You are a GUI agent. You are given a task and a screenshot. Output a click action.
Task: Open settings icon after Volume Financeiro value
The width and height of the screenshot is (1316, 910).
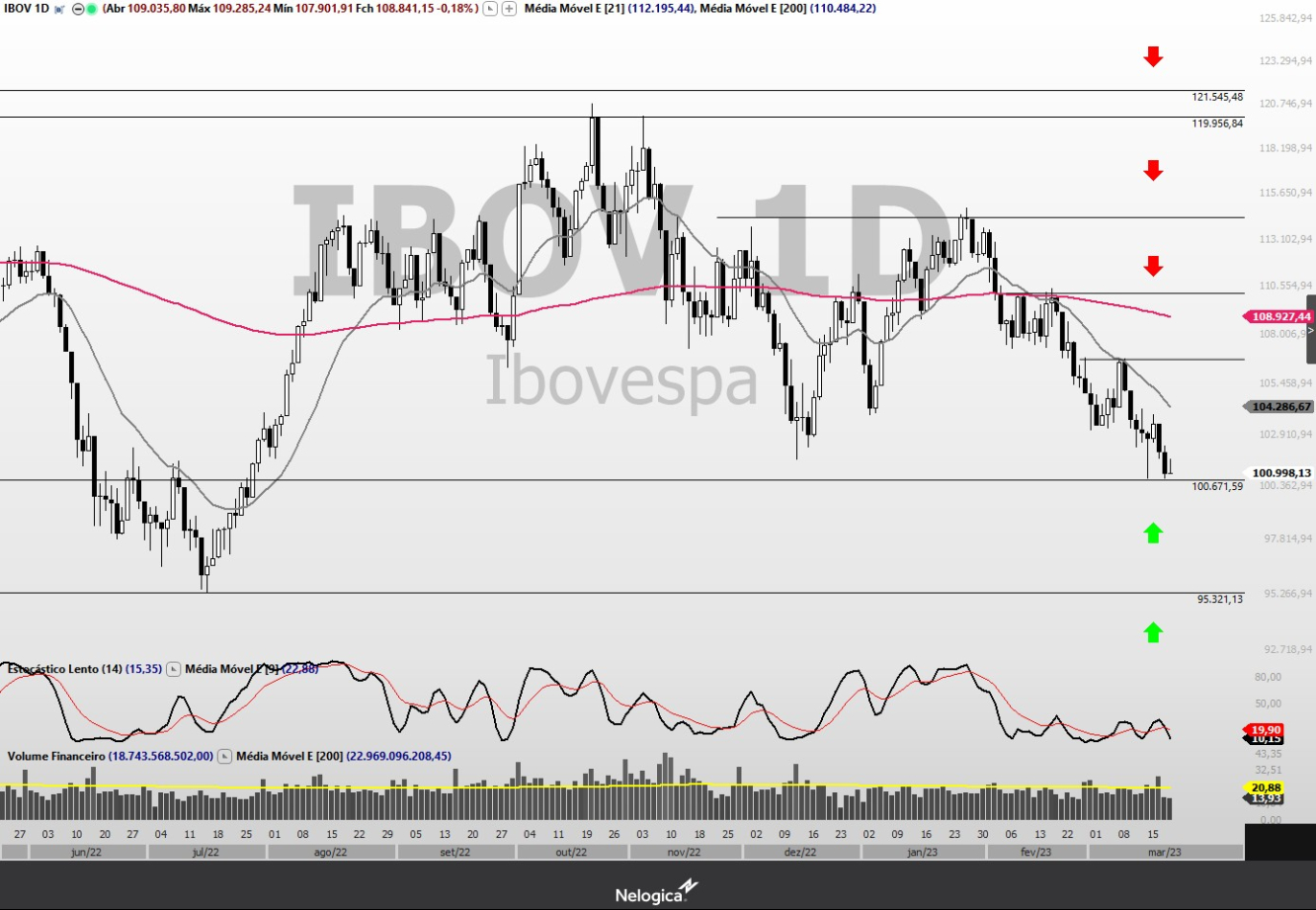[x=224, y=756]
